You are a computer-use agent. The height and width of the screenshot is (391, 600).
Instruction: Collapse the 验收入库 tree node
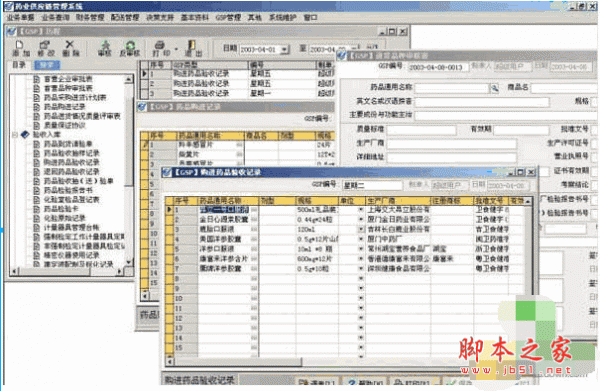(x=15, y=135)
